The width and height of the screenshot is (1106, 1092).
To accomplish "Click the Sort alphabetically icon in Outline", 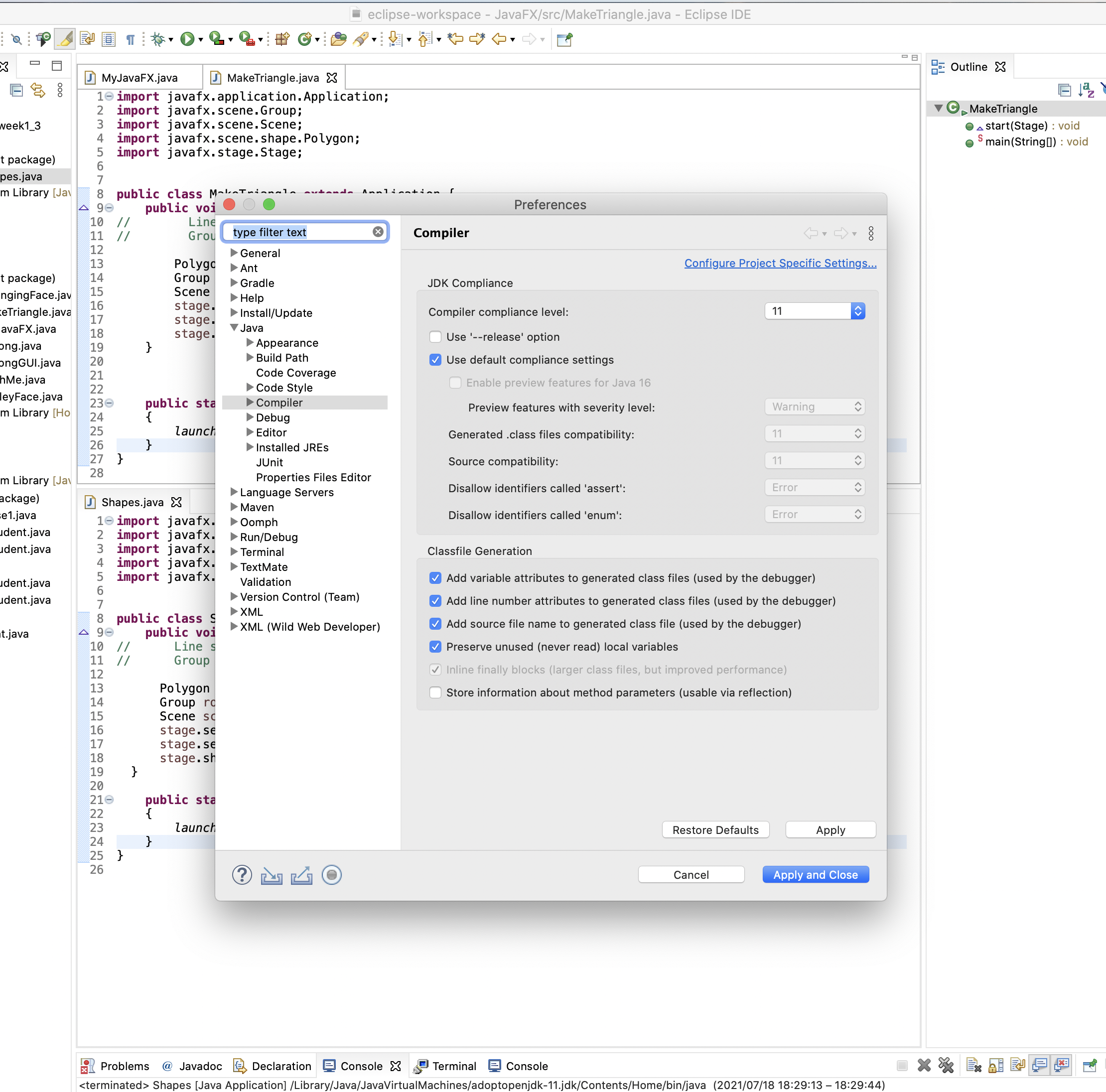I will pyautogui.click(x=1086, y=90).
